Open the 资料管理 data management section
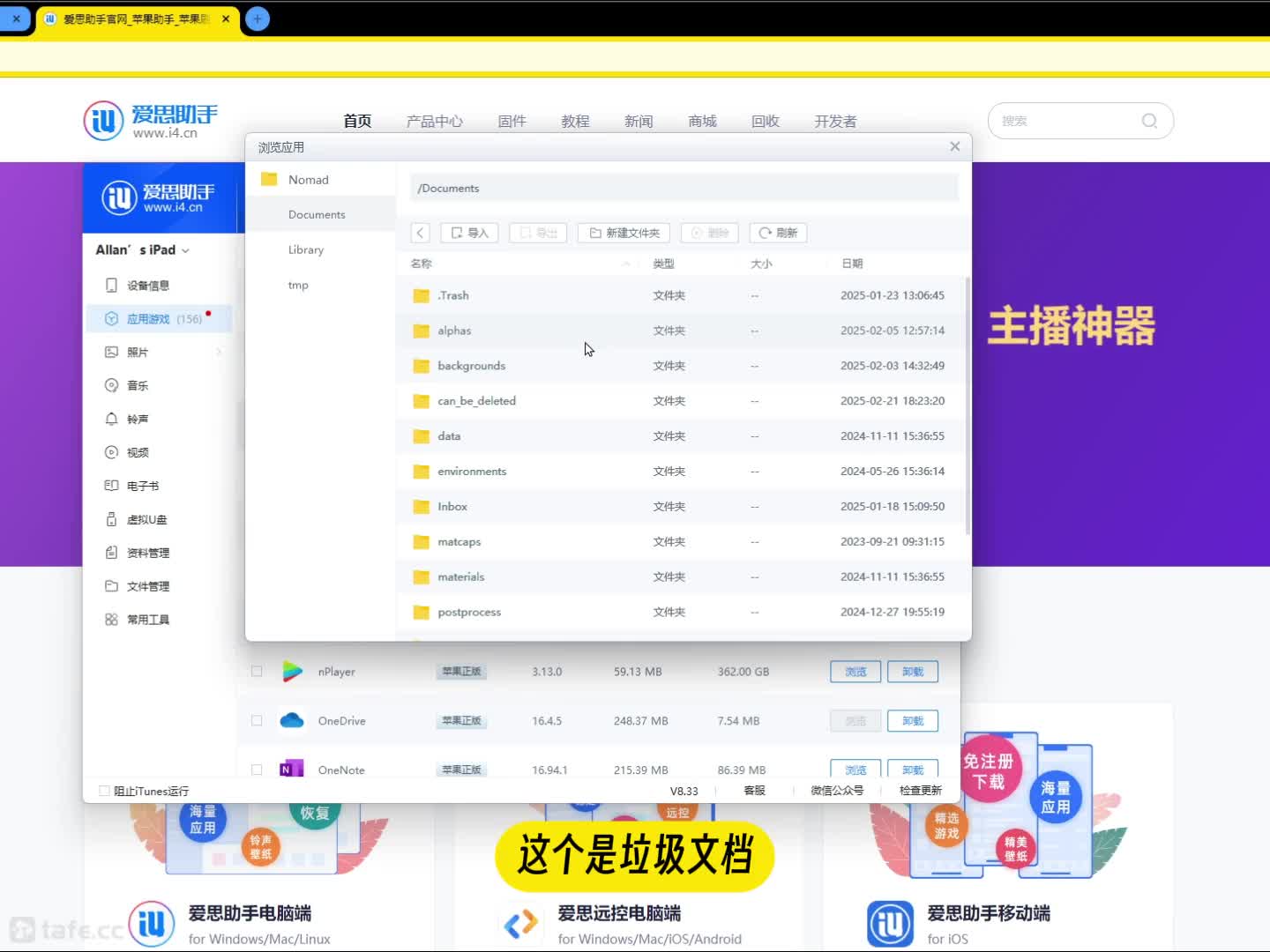The image size is (1270, 952). pyautogui.click(x=148, y=553)
